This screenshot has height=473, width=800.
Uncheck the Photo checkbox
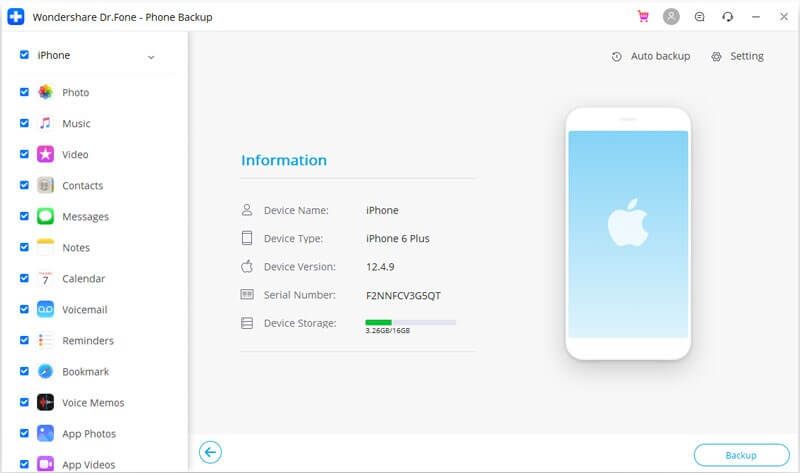(x=24, y=92)
